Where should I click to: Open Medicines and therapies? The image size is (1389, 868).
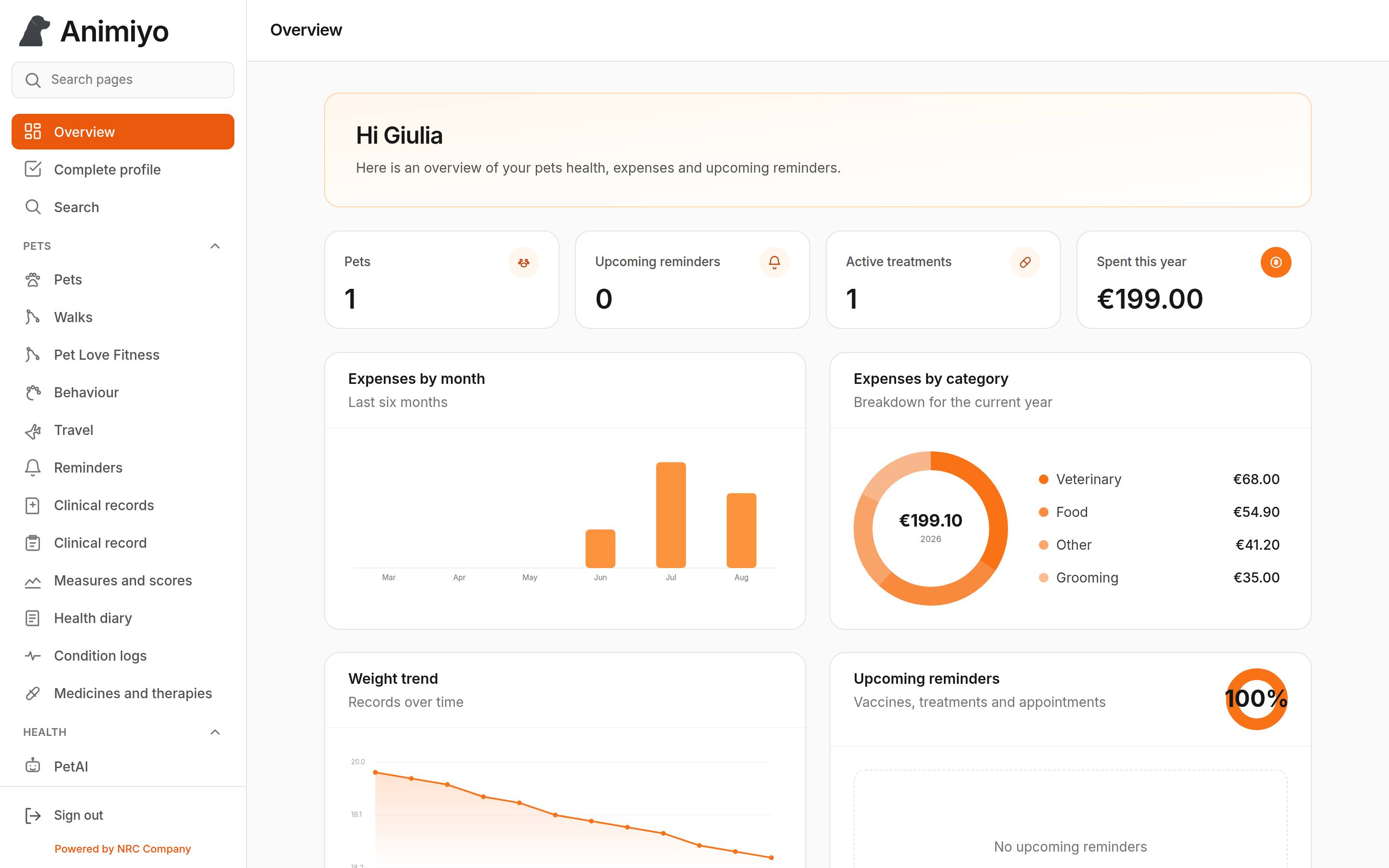pos(123,693)
